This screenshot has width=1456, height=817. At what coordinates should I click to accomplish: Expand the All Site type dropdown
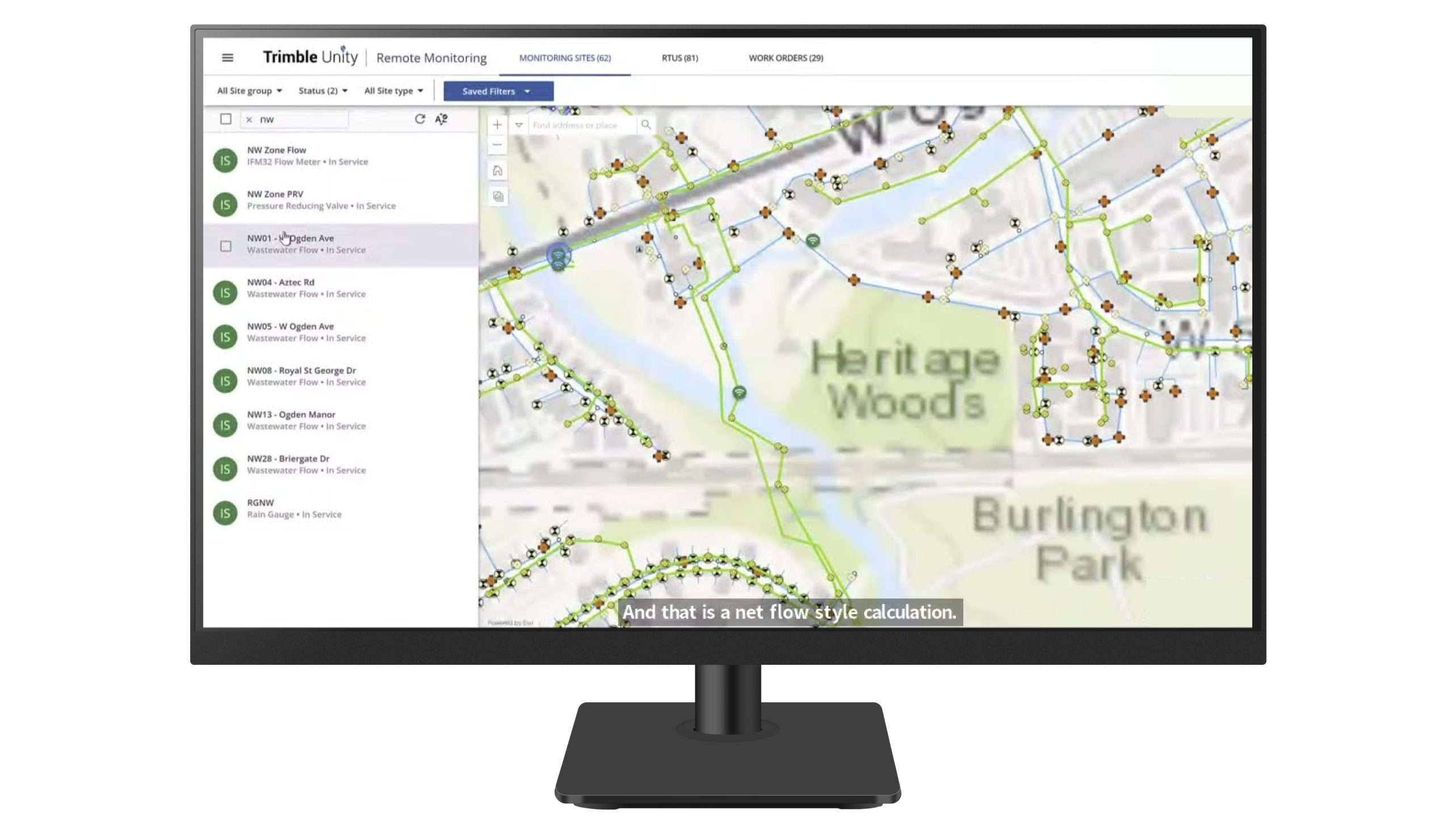point(393,91)
